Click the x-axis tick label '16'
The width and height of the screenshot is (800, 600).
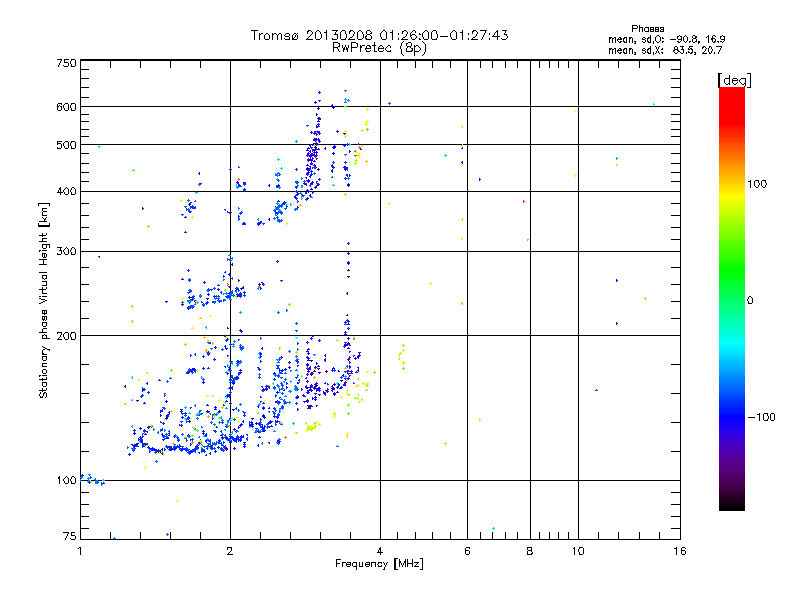(680, 551)
